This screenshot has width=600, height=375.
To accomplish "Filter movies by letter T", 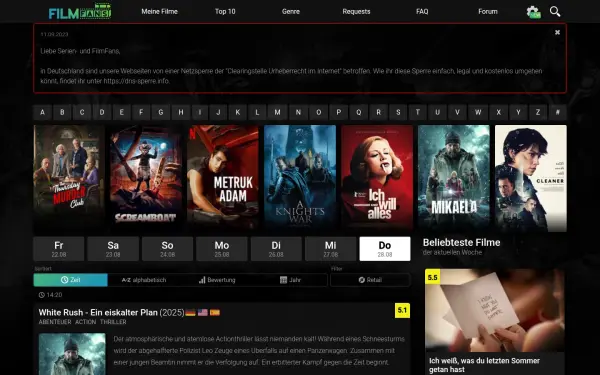I will (418, 112).
